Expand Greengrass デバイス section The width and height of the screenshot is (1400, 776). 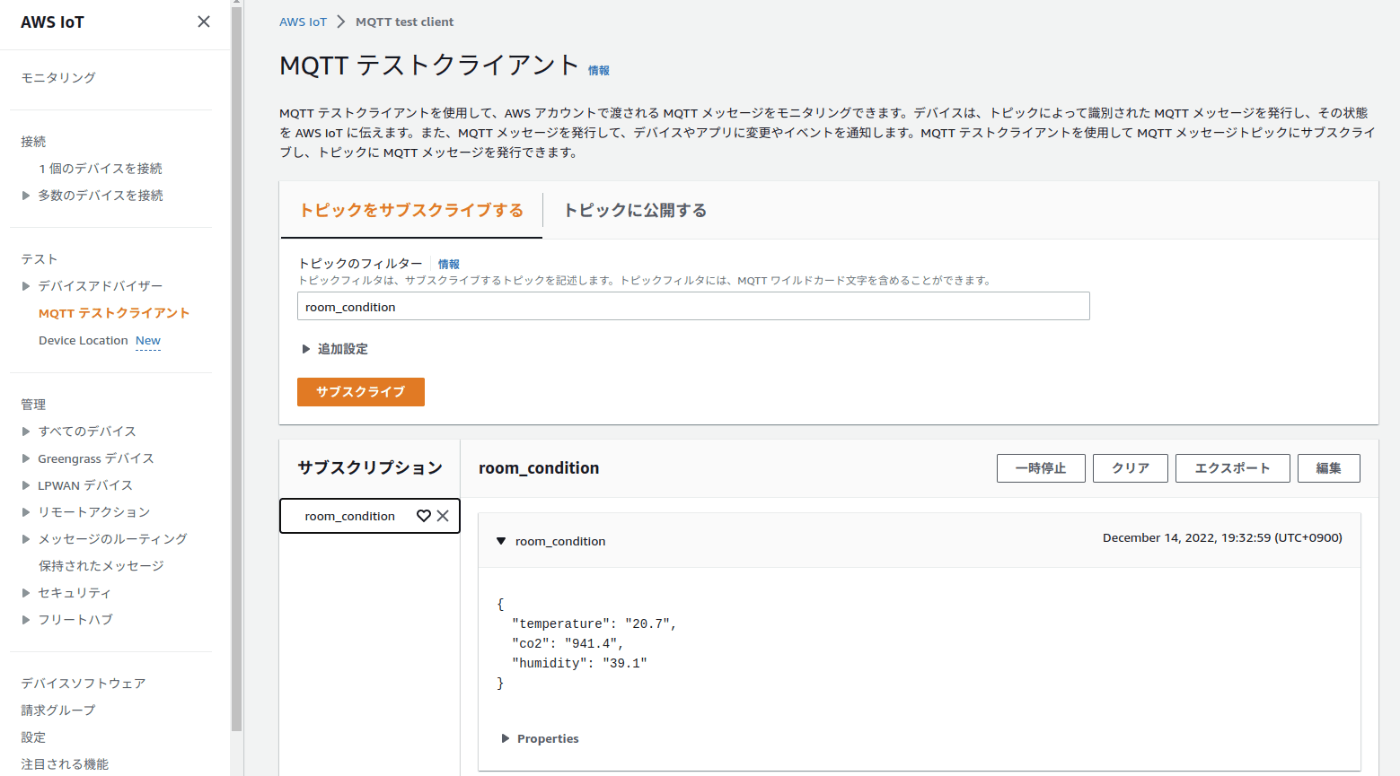point(26,459)
